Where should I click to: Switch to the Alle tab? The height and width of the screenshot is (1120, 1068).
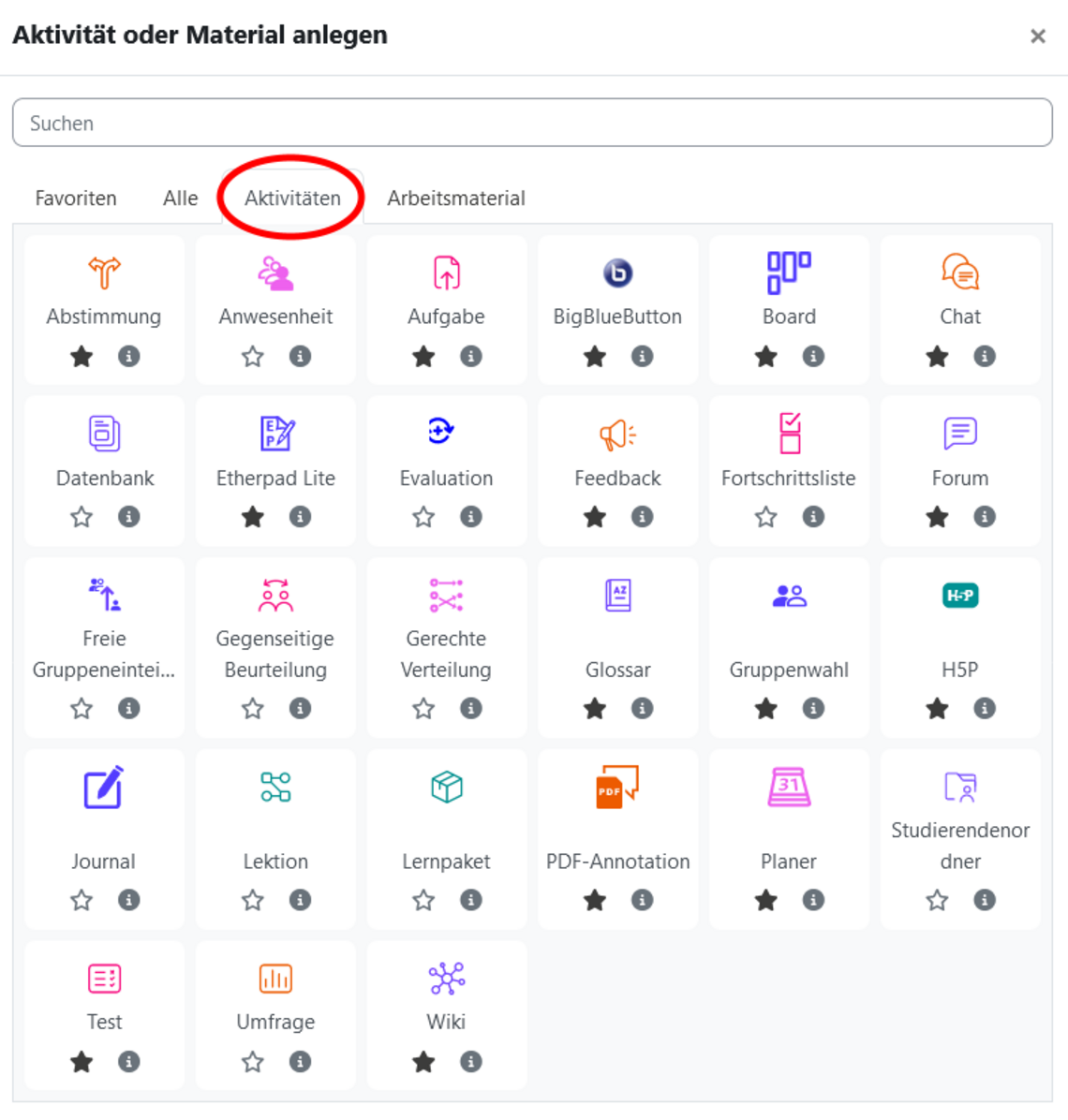pos(180,199)
